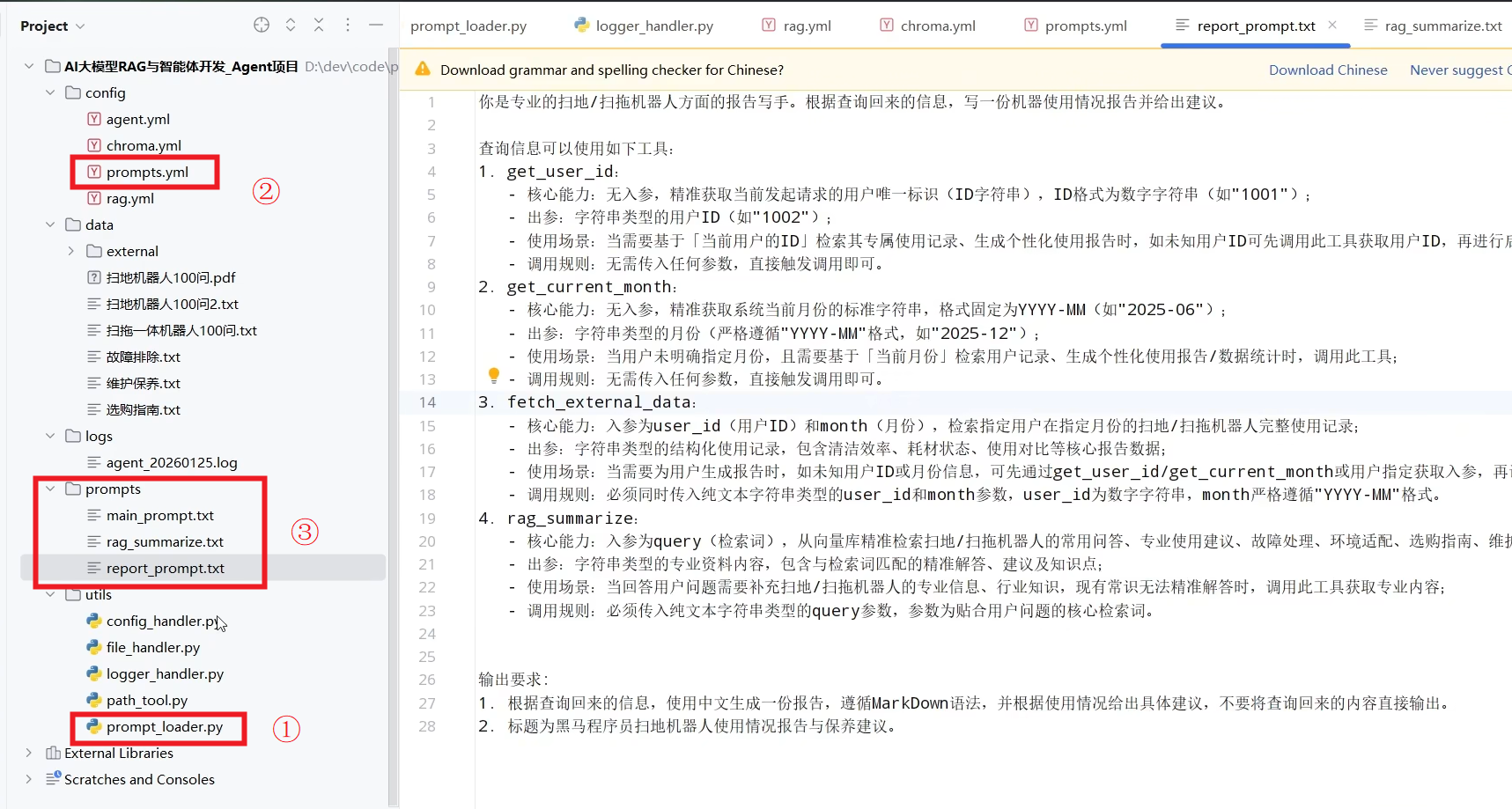Click the Collapse All icon in Project toolbar

pyautogui.click(x=319, y=26)
